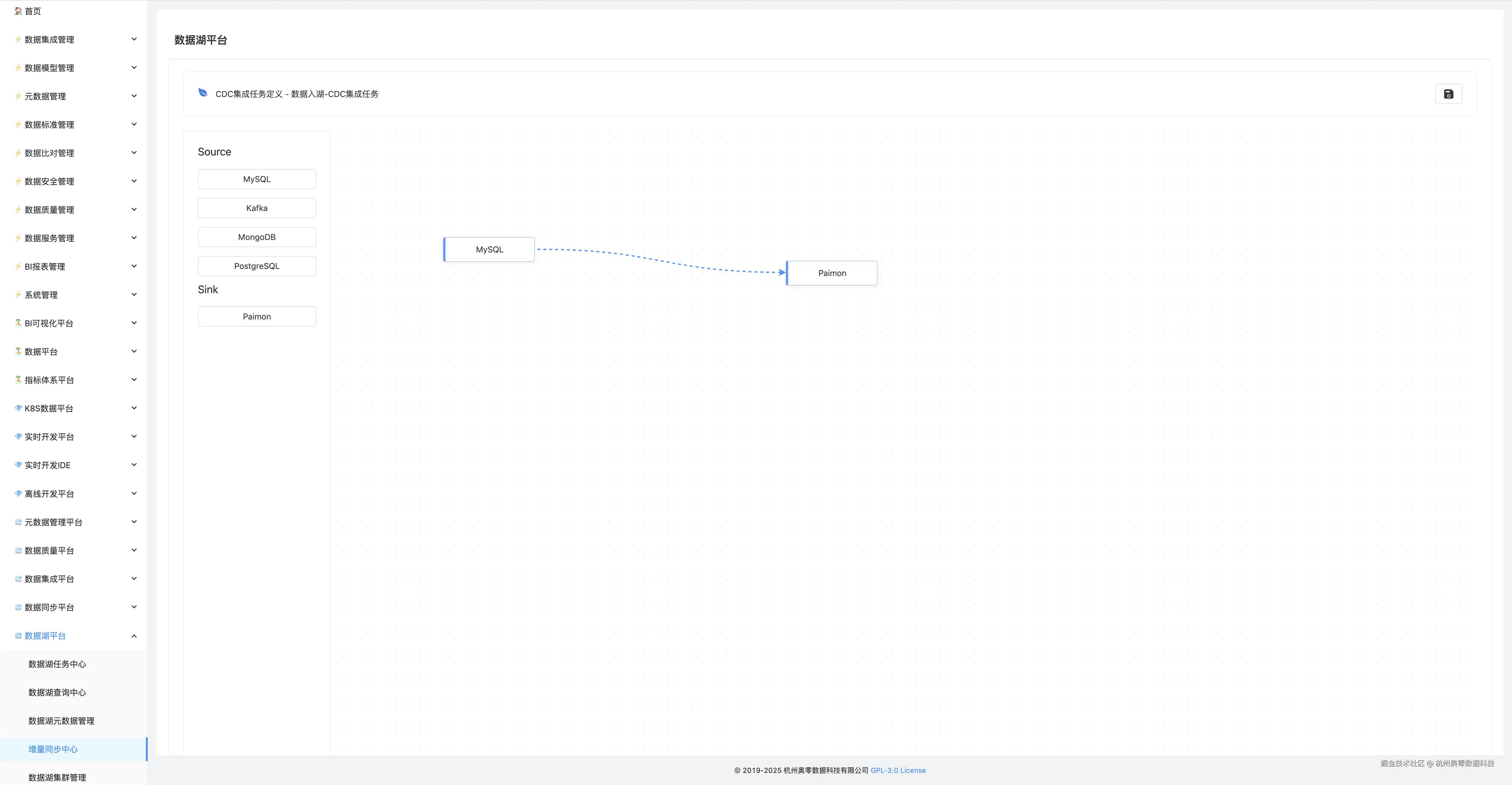Click the PostgreSQL source button
1512x785 pixels.
[256, 266]
